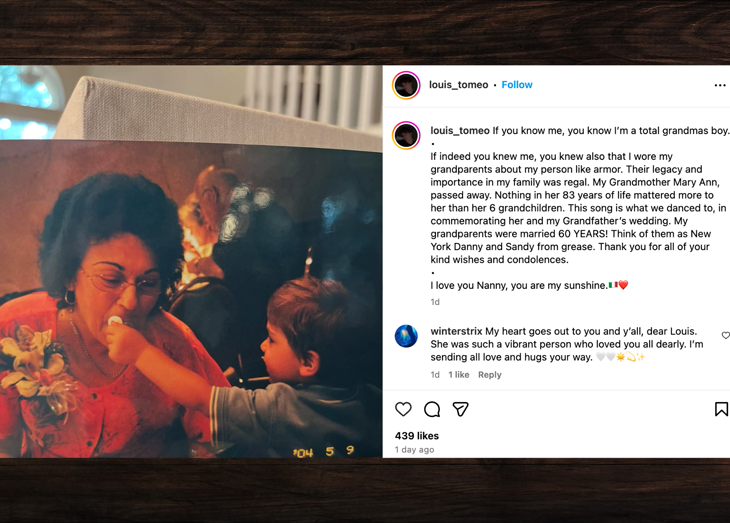Click the 1d timestamp under the caption

[435, 302]
